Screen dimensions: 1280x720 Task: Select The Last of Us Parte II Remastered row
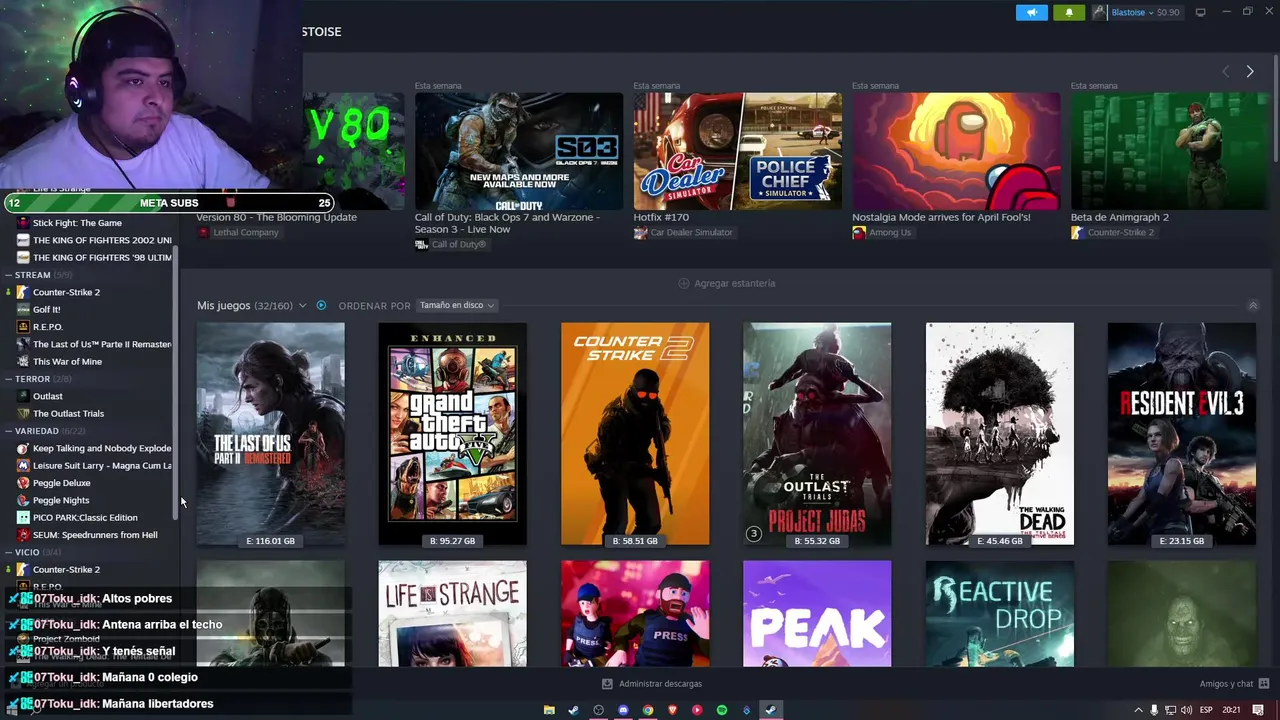pos(88,344)
